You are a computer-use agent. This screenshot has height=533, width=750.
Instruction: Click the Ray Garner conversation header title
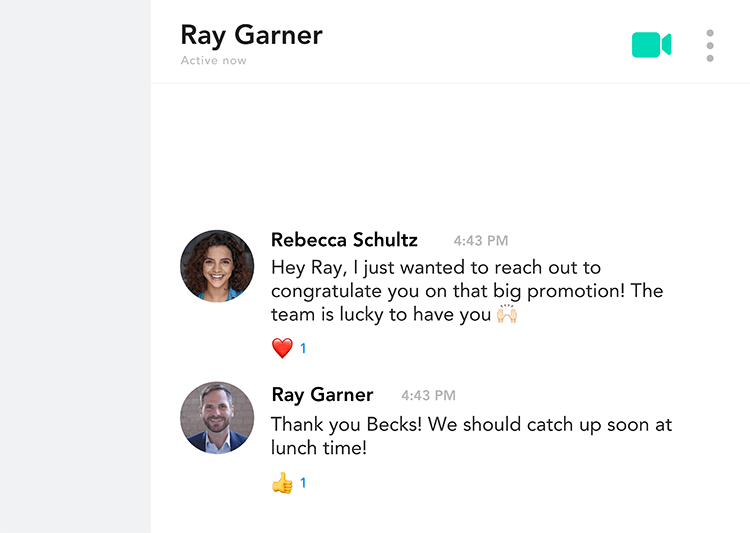tap(252, 36)
